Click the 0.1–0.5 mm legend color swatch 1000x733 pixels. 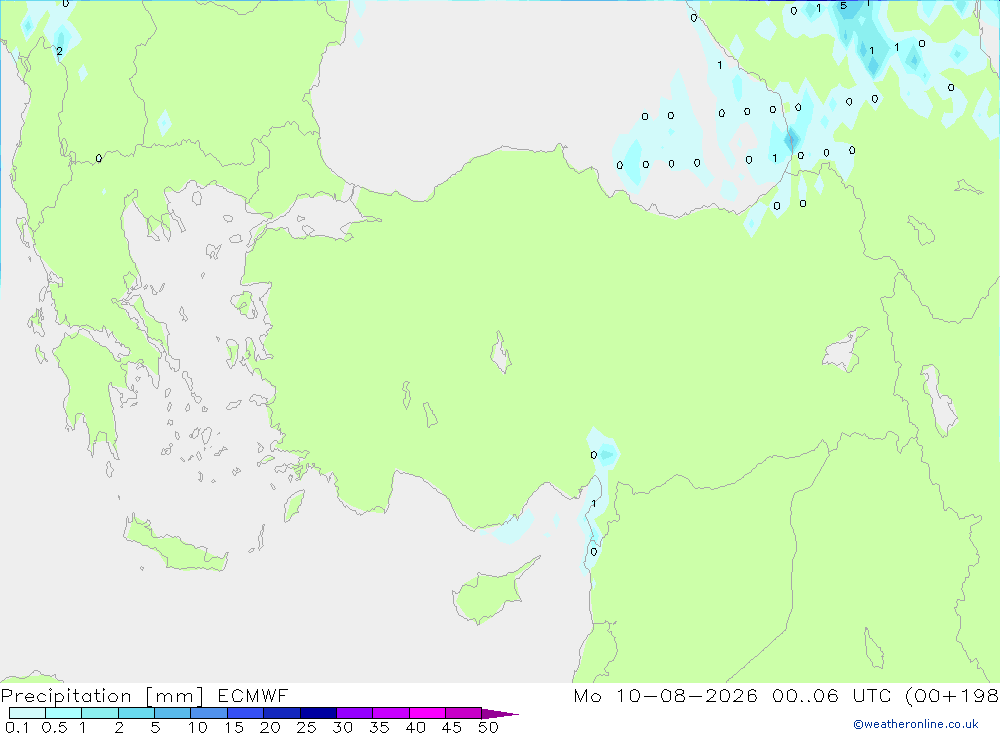27,713
